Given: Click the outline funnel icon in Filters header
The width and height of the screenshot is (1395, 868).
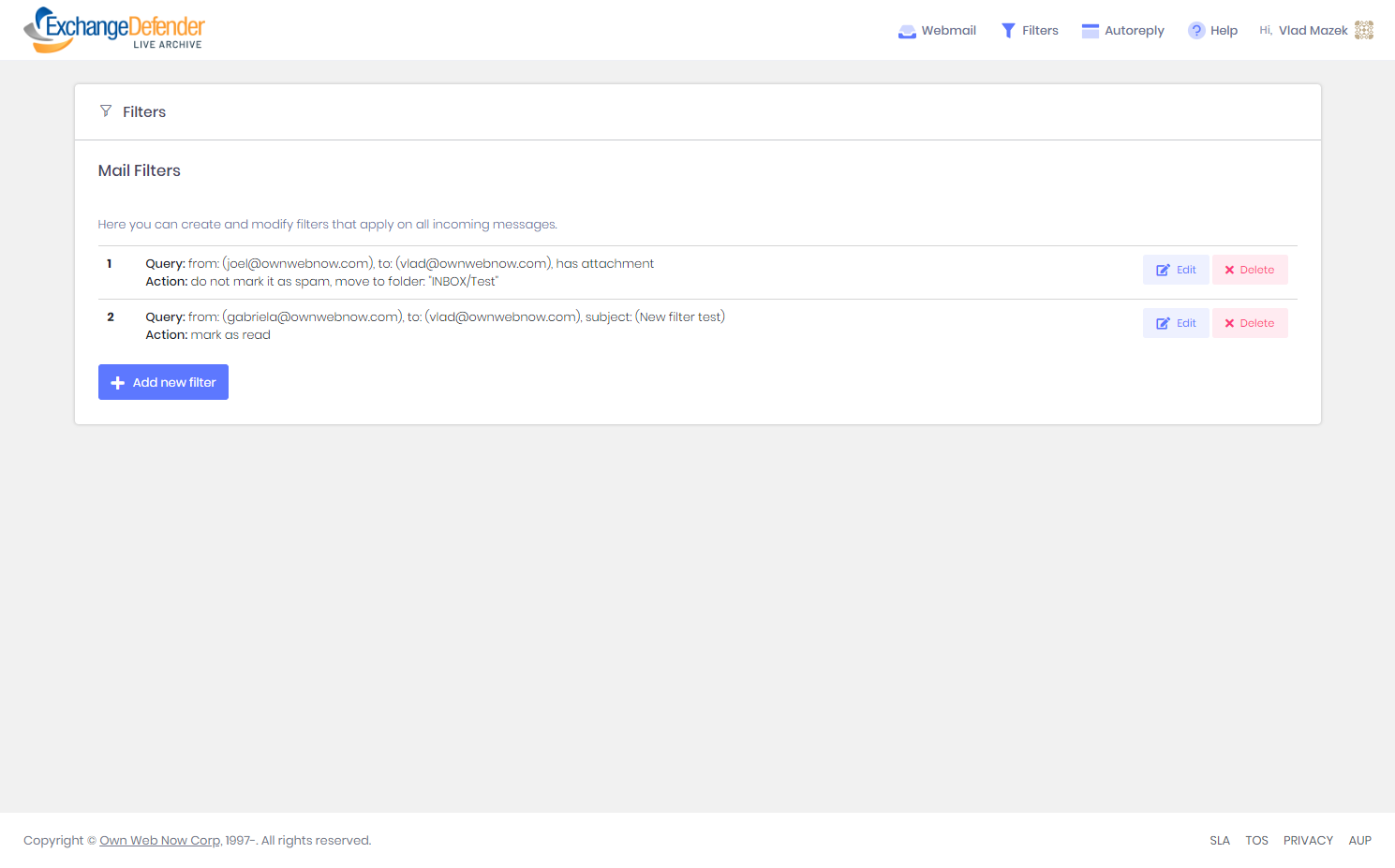Looking at the screenshot, I should (106, 111).
